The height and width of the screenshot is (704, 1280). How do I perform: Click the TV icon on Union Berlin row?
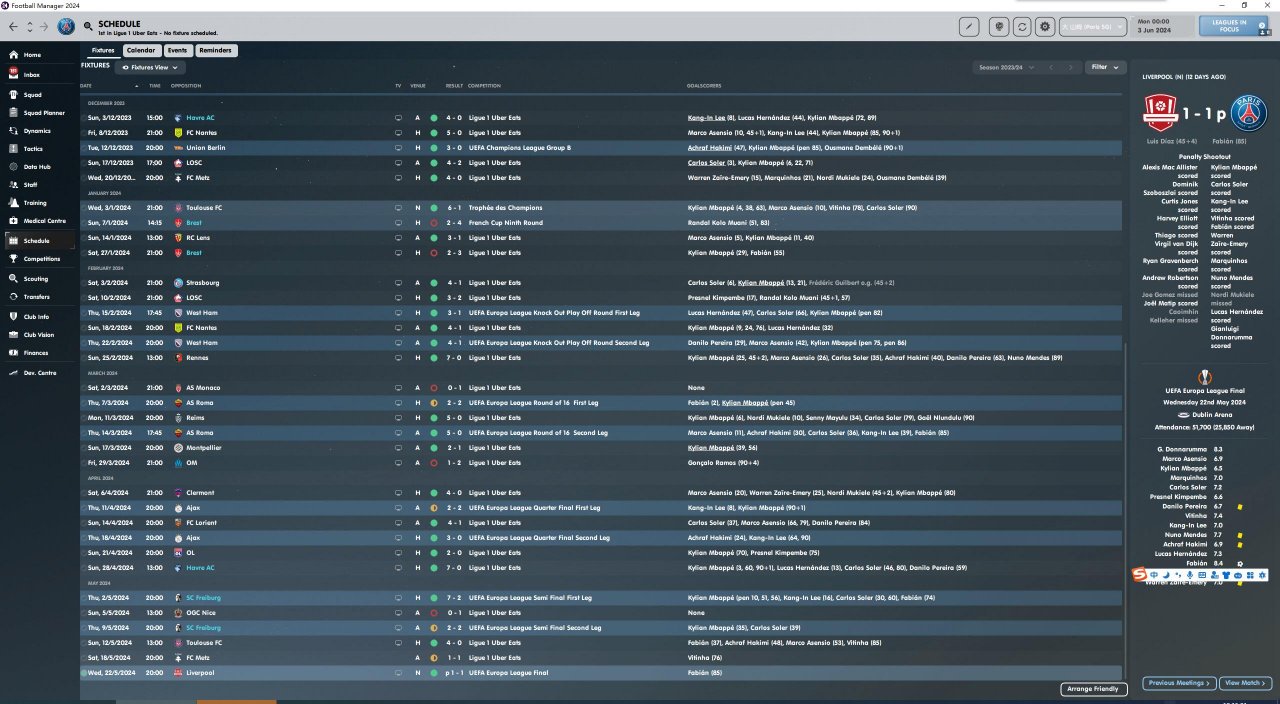tap(398, 148)
